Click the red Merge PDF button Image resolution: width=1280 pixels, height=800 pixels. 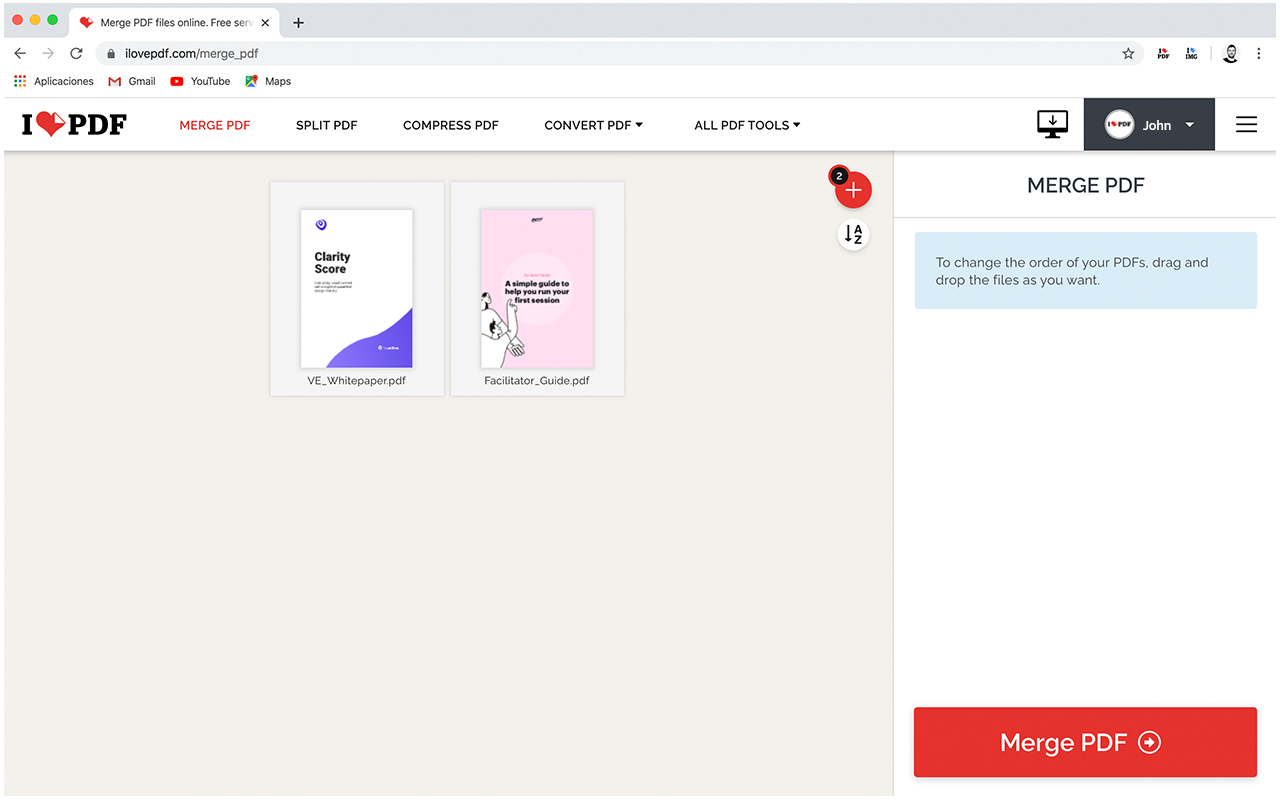click(x=1085, y=742)
